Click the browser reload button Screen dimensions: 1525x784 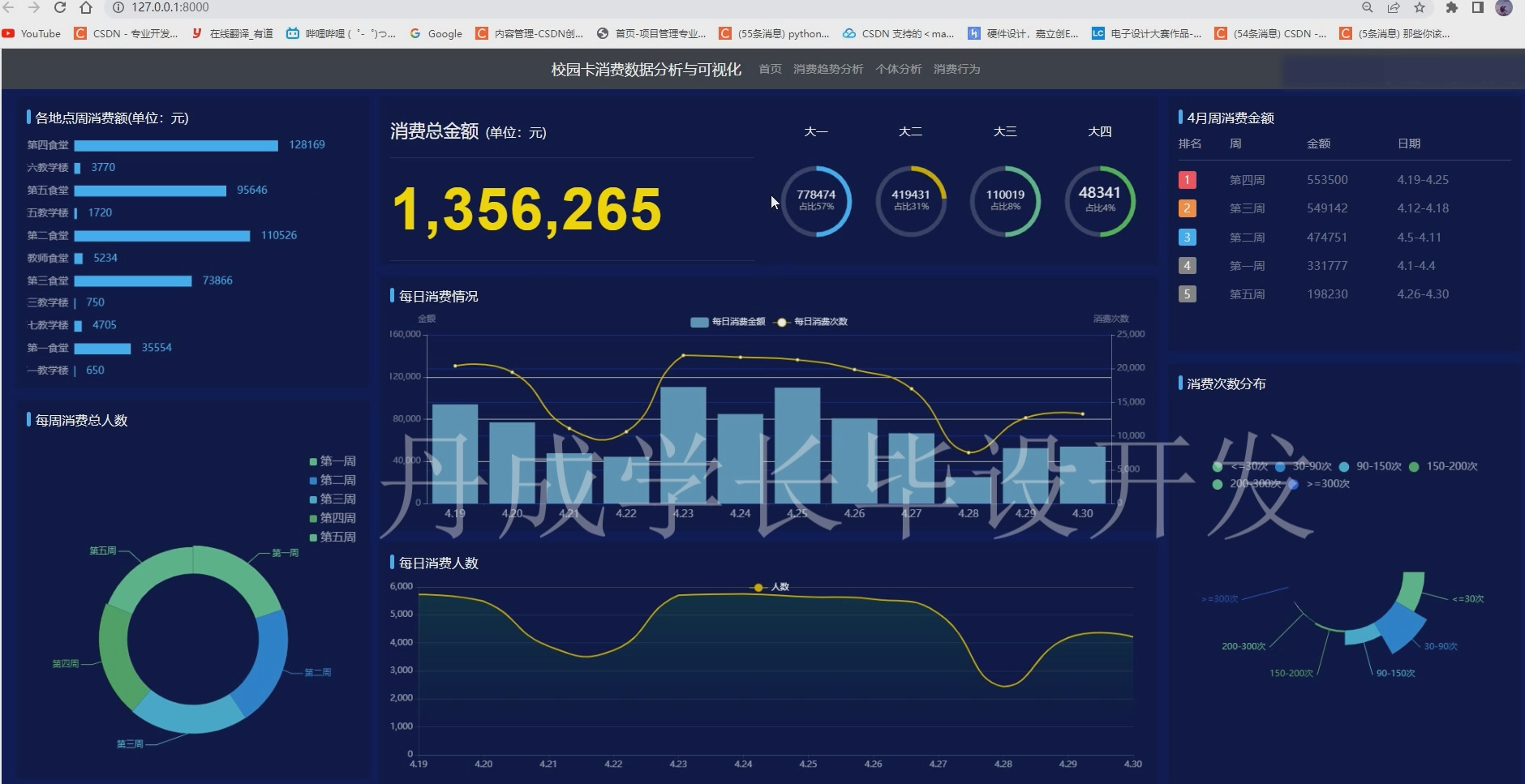pos(60,7)
